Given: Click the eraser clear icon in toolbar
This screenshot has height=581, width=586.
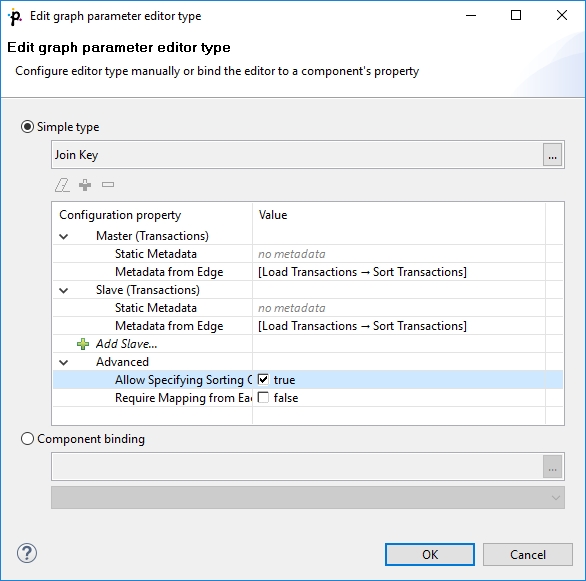Looking at the screenshot, I should coord(62,185).
